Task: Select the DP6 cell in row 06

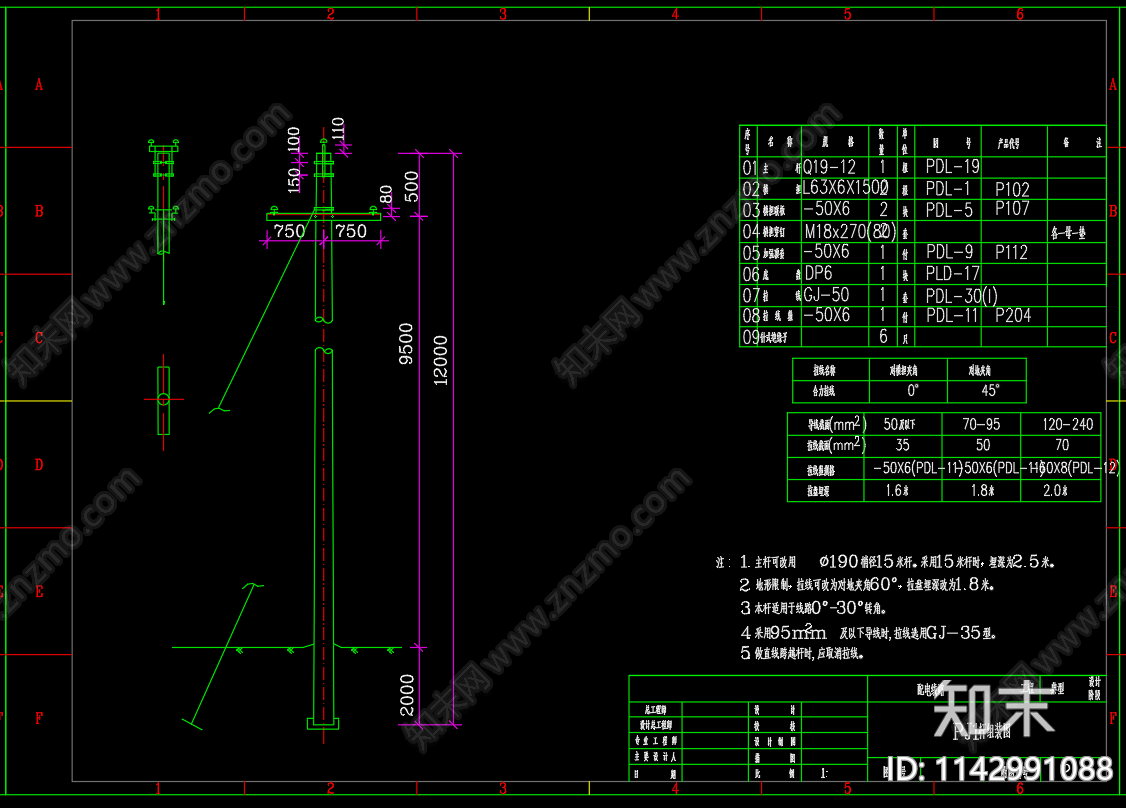Action: click(818, 274)
